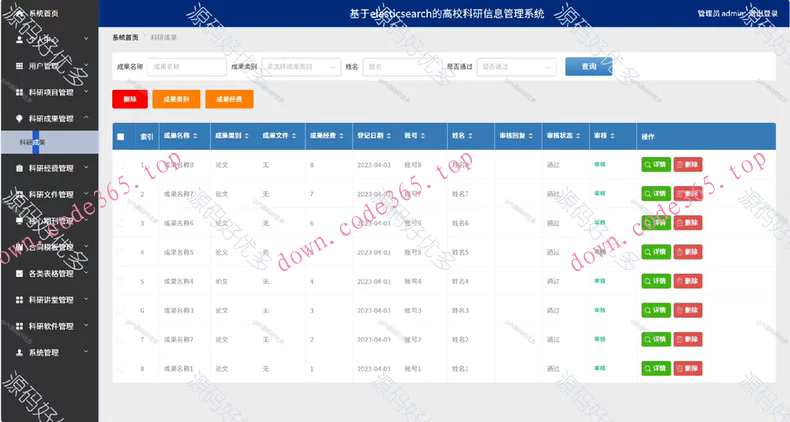Tick the checkbox for row 成果名称5
This screenshot has width=790, height=422.
(120, 252)
